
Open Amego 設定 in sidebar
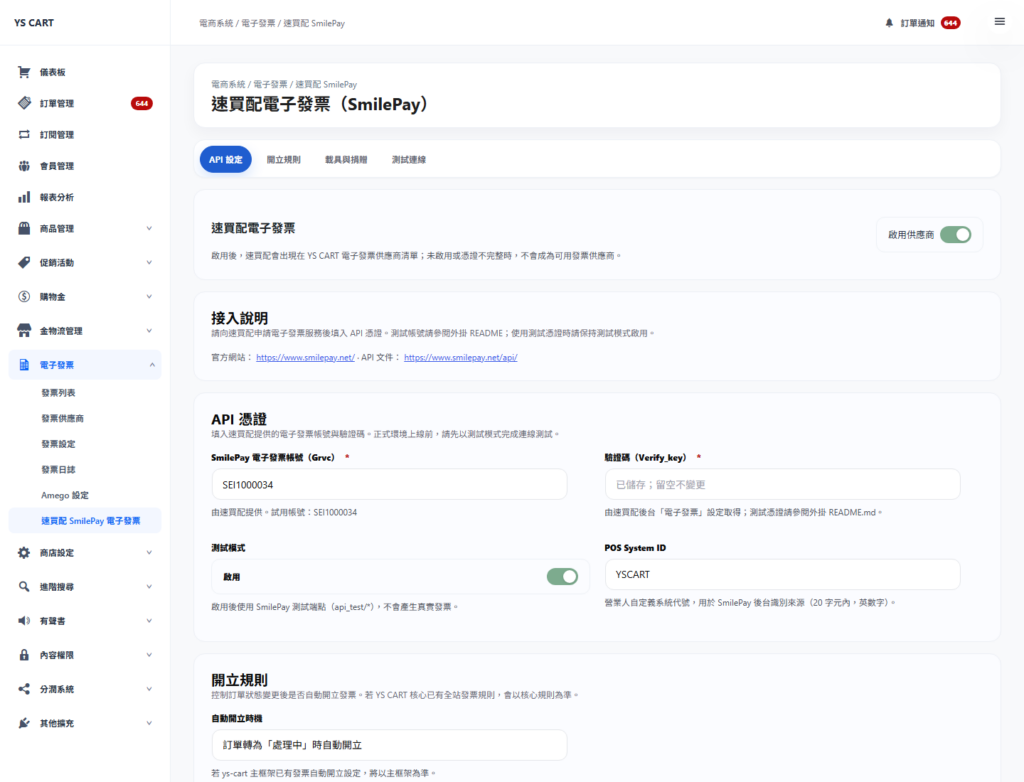click(x=65, y=495)
